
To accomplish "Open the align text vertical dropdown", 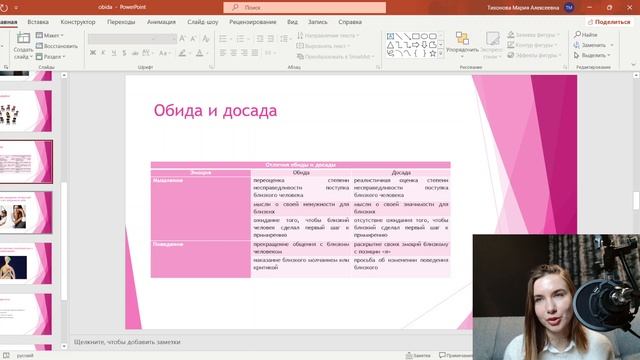I will 323,46.
